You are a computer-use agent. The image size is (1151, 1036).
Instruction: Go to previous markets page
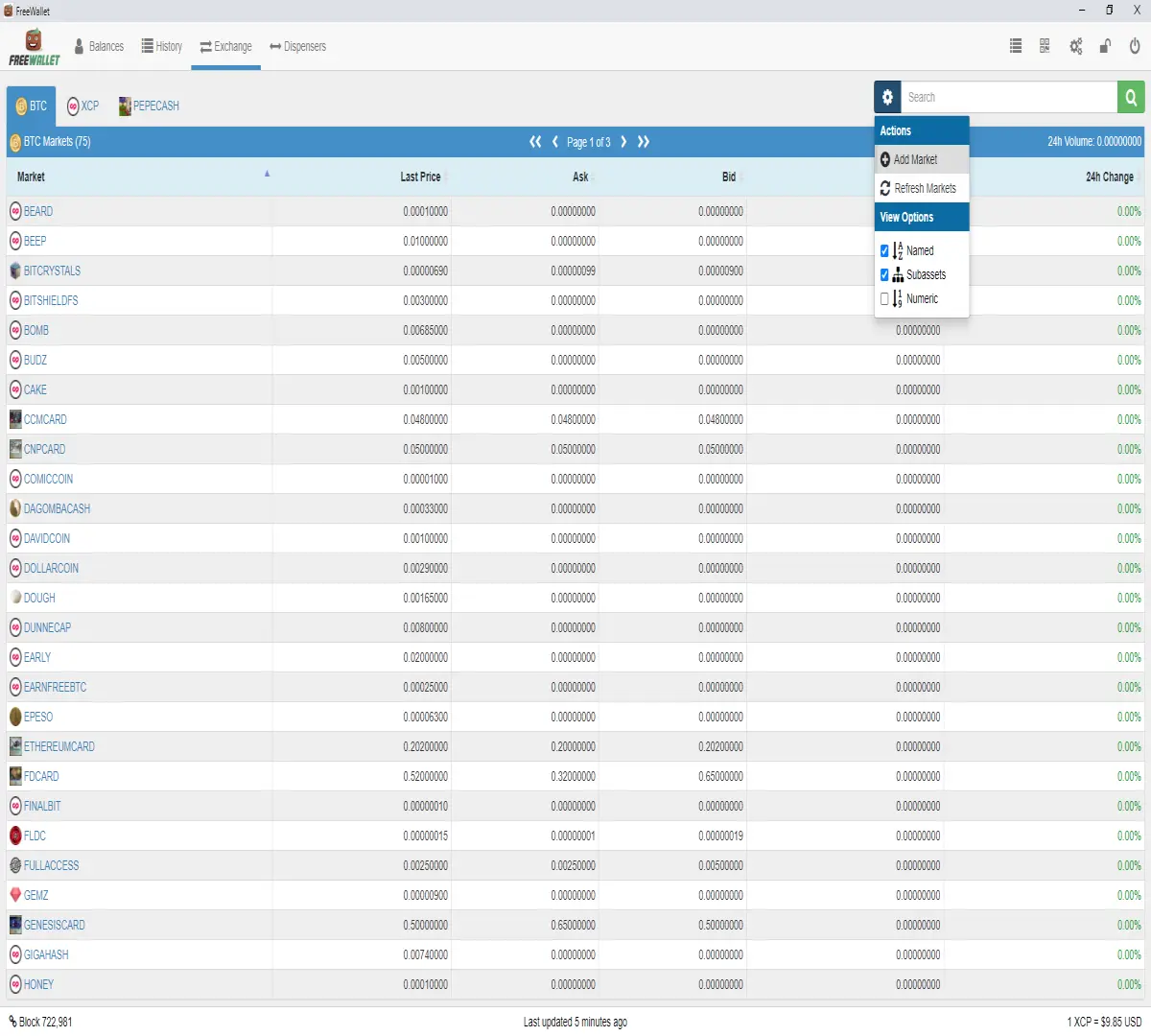coord(555,142)
